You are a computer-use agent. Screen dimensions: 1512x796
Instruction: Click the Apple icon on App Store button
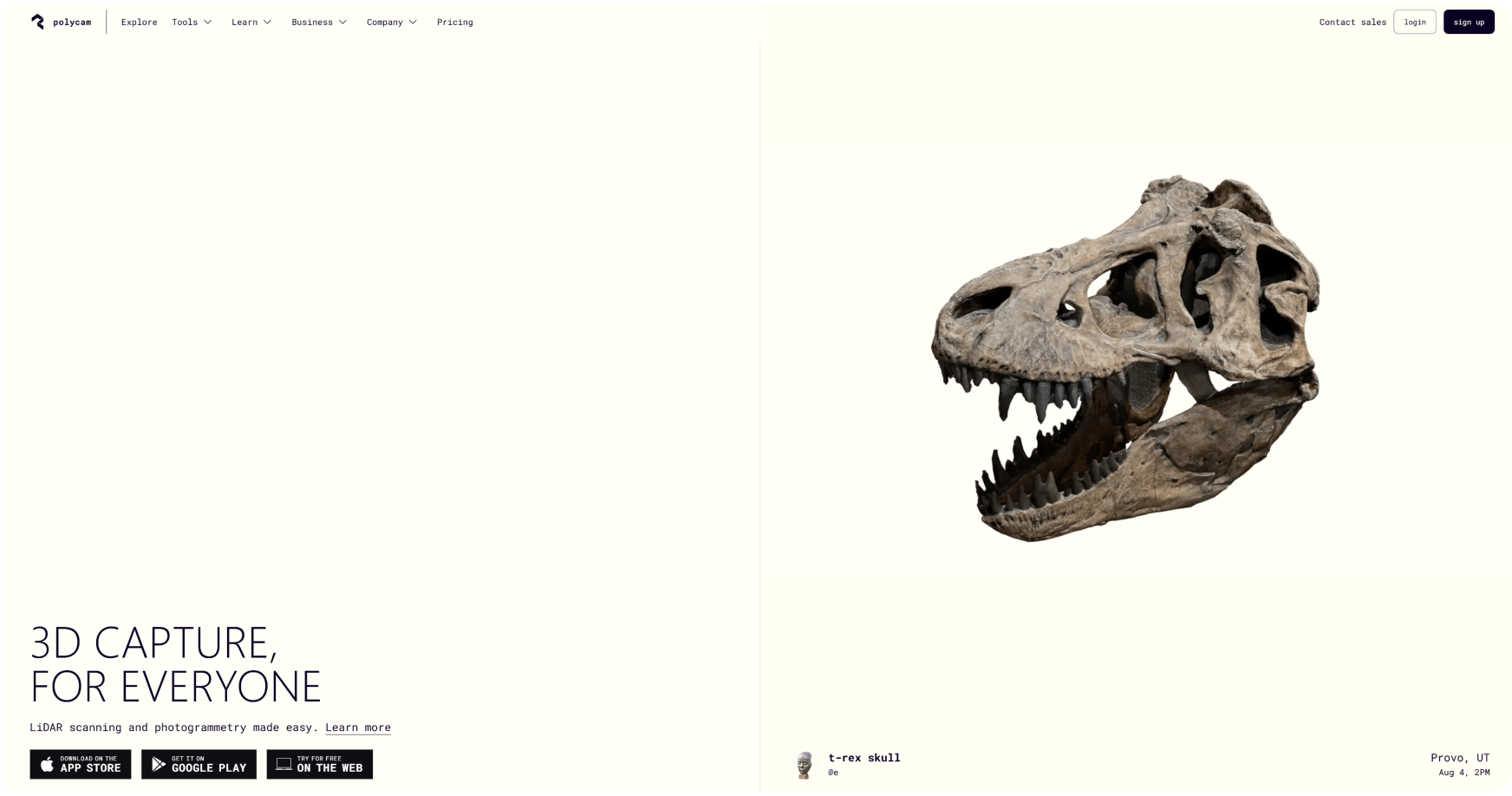47,764
